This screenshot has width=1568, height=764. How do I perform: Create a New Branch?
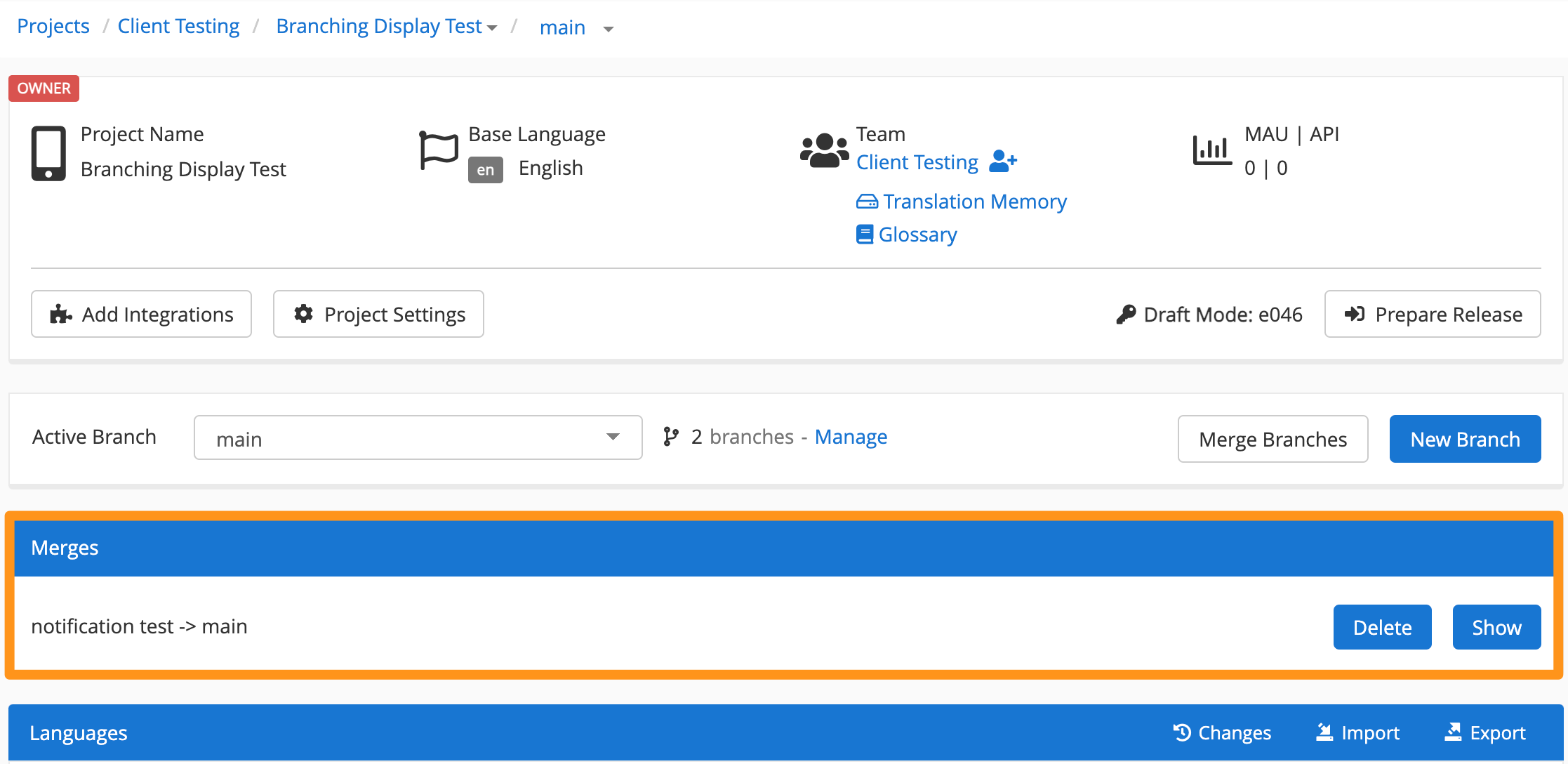tap(1465, 439)
